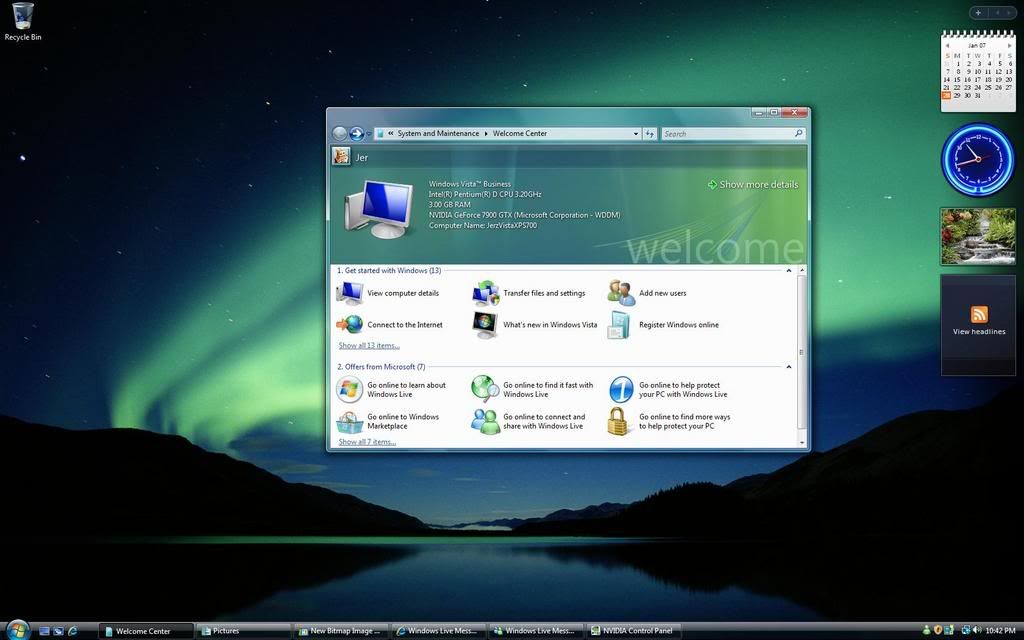Click Show Desktop quick launch icon
Image resolution: width=1024 pixels, height=640 pixels.
[44, 631]
